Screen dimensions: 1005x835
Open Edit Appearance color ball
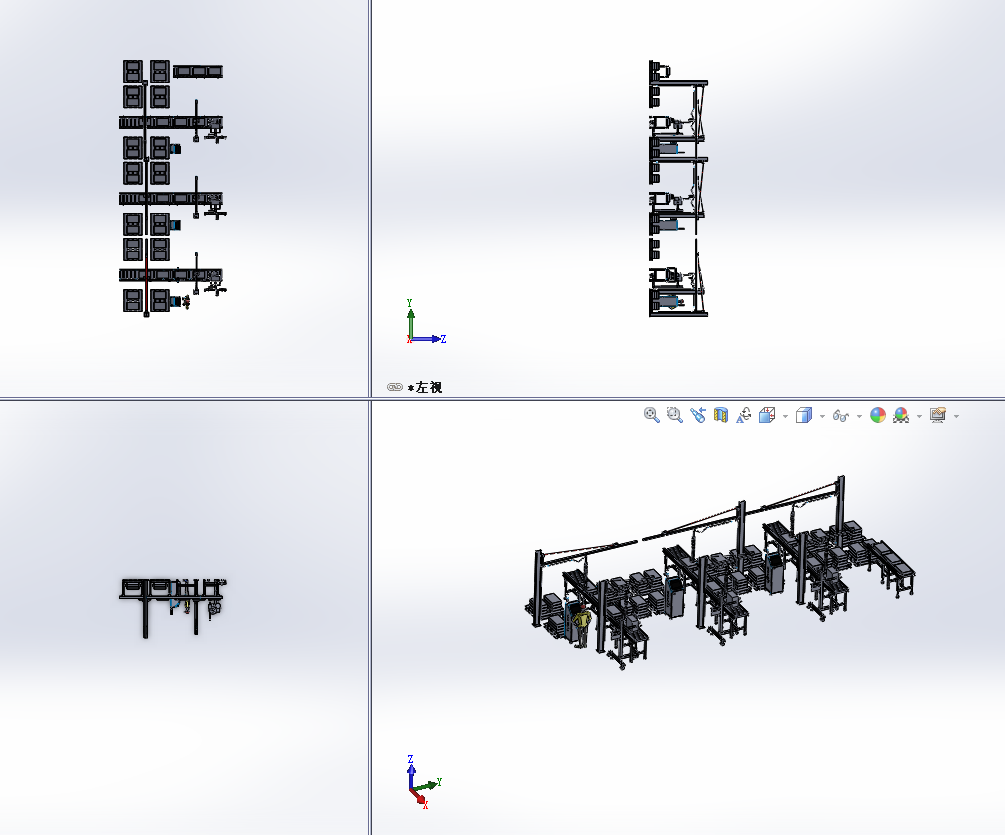[878, 415]
